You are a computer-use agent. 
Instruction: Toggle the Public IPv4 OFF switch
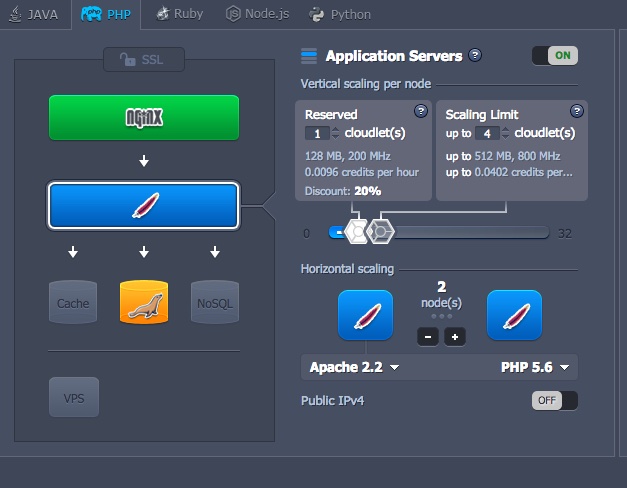pos(555,400)
